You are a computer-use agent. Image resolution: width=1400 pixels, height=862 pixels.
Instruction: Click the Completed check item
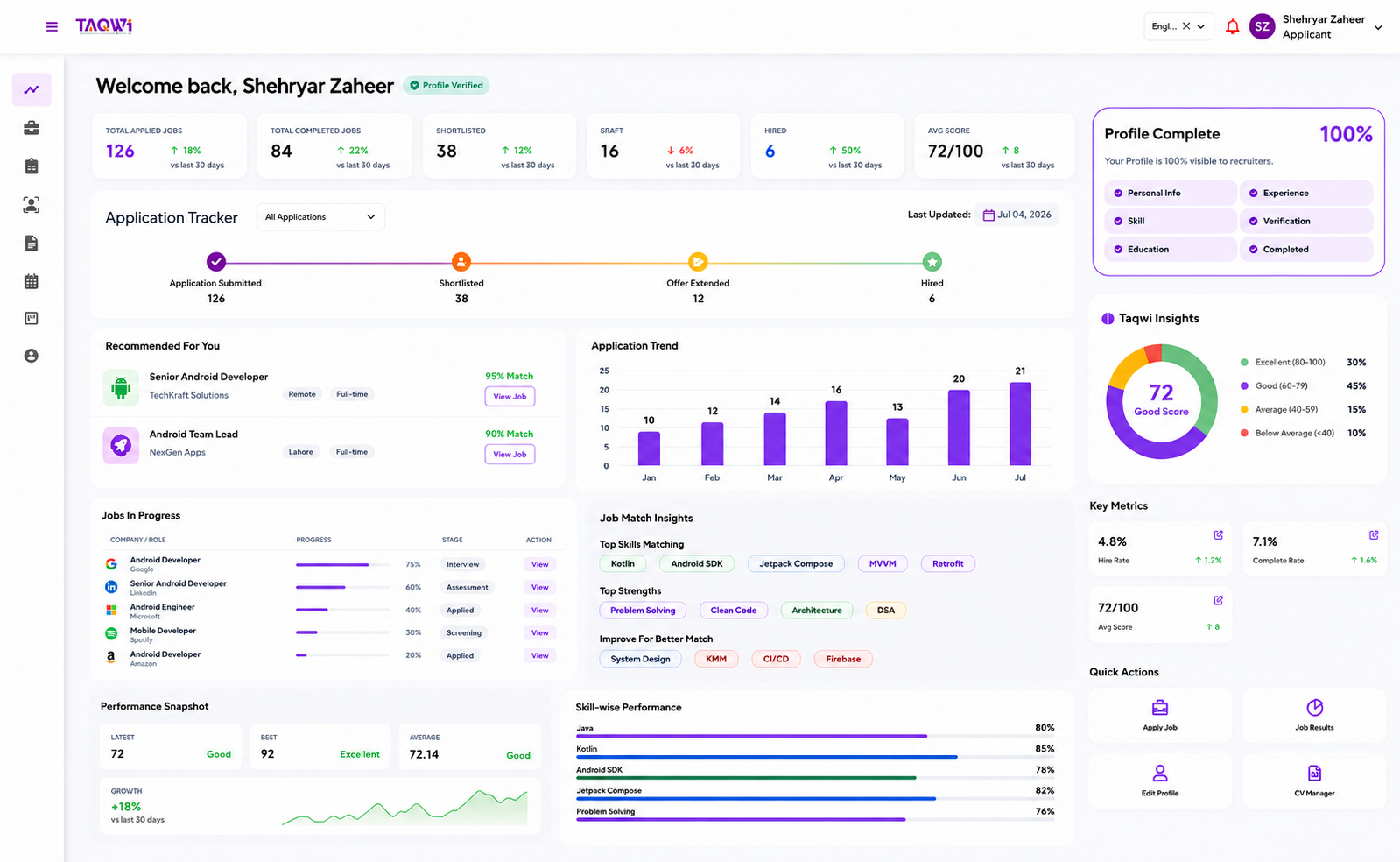(x=1306, y=249)
